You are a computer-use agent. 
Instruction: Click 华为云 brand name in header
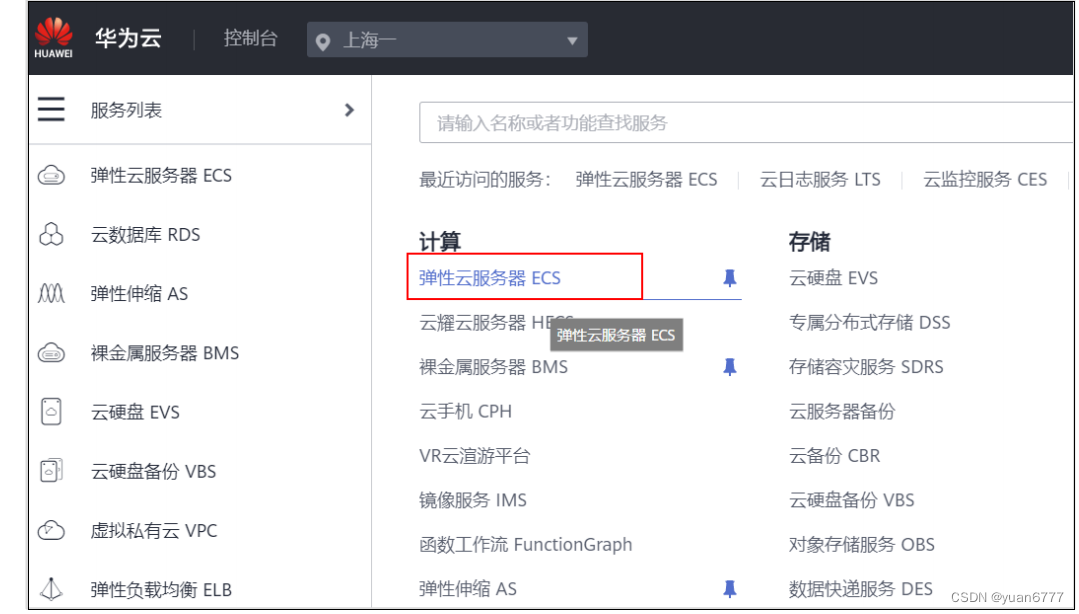point(128,39)
